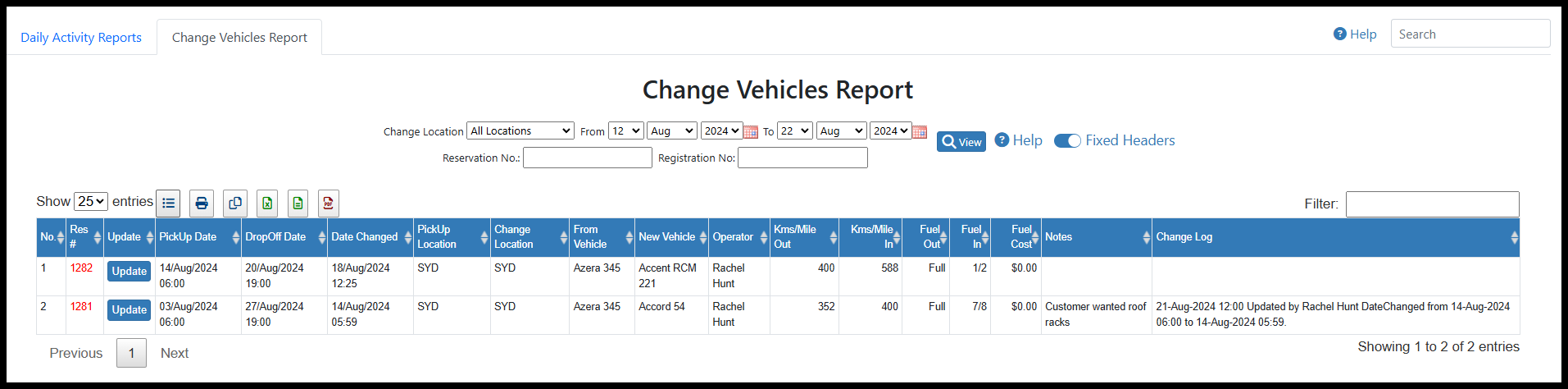Focus the table Filter field

click(1432, 204)
